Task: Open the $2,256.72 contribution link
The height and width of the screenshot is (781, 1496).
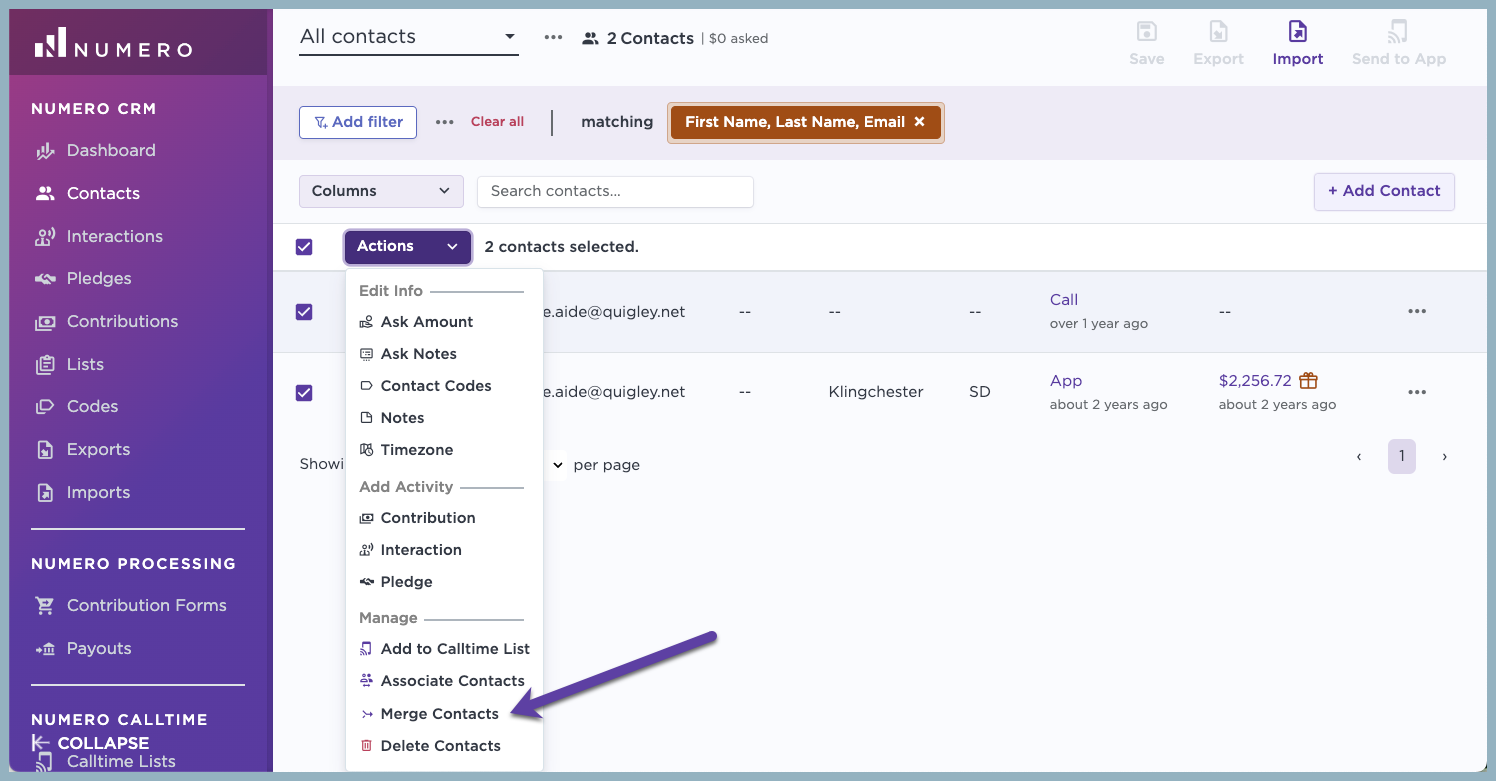Action: click(x=1255, y=381)
